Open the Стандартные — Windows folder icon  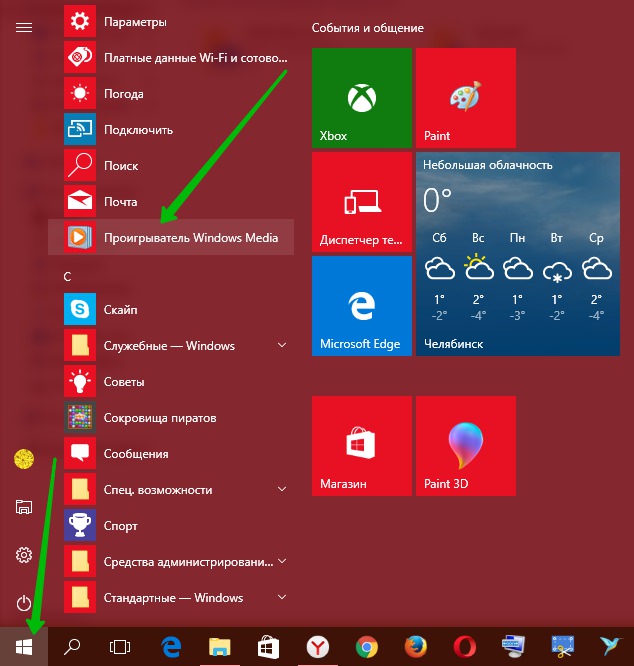[80, 597]
